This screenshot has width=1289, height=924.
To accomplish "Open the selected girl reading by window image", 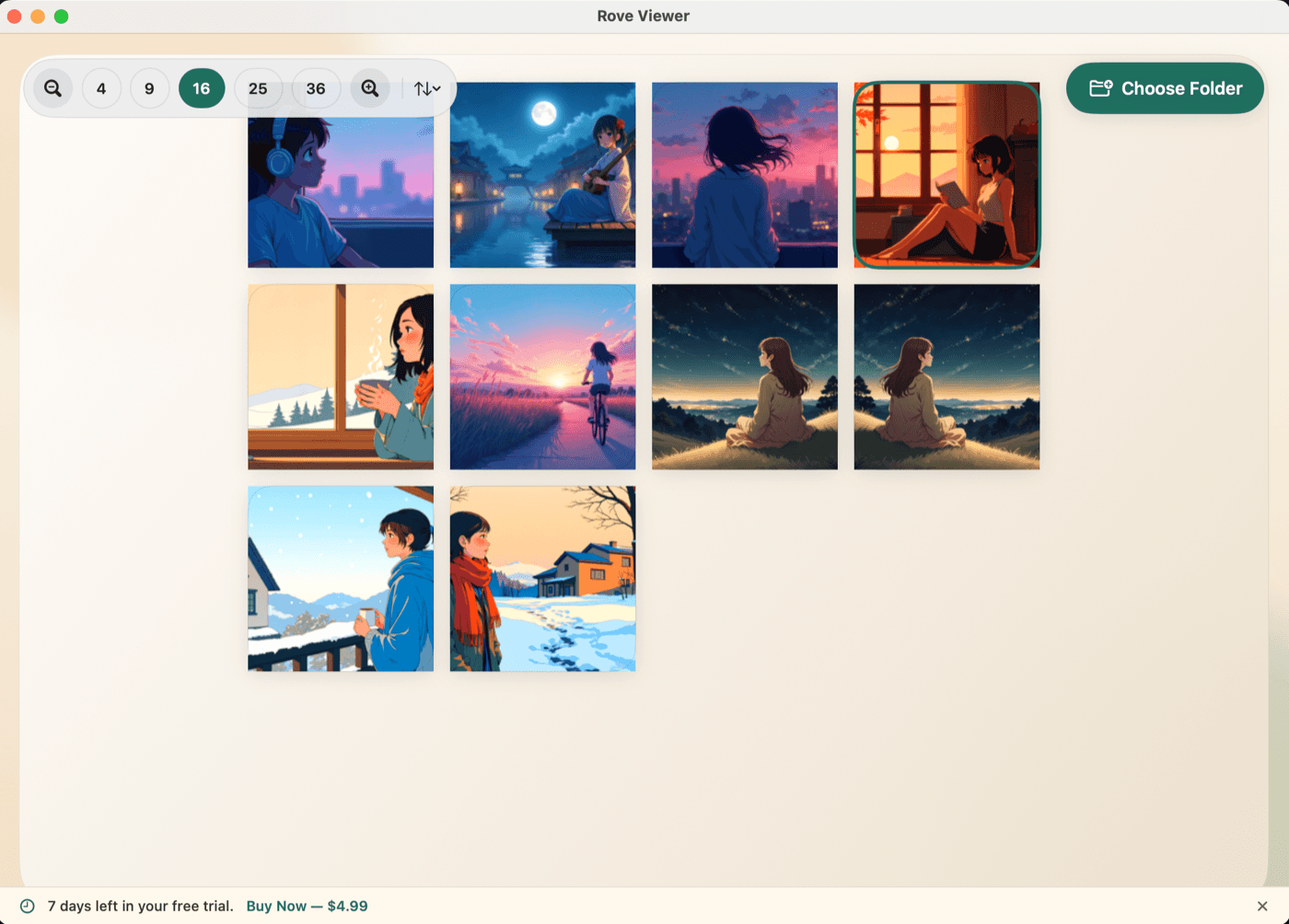I will coord(946,175).
